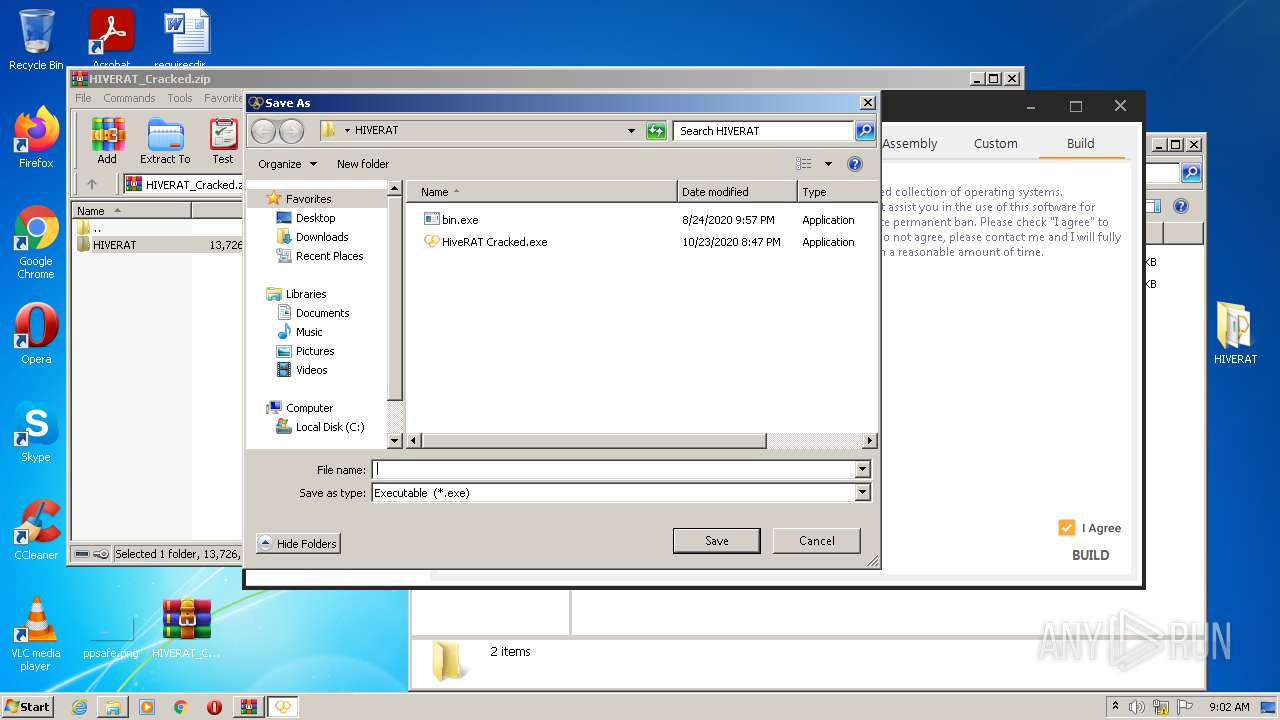Click the Start button
This screenshot has height=720, width=1280.
tap(28, 706)
